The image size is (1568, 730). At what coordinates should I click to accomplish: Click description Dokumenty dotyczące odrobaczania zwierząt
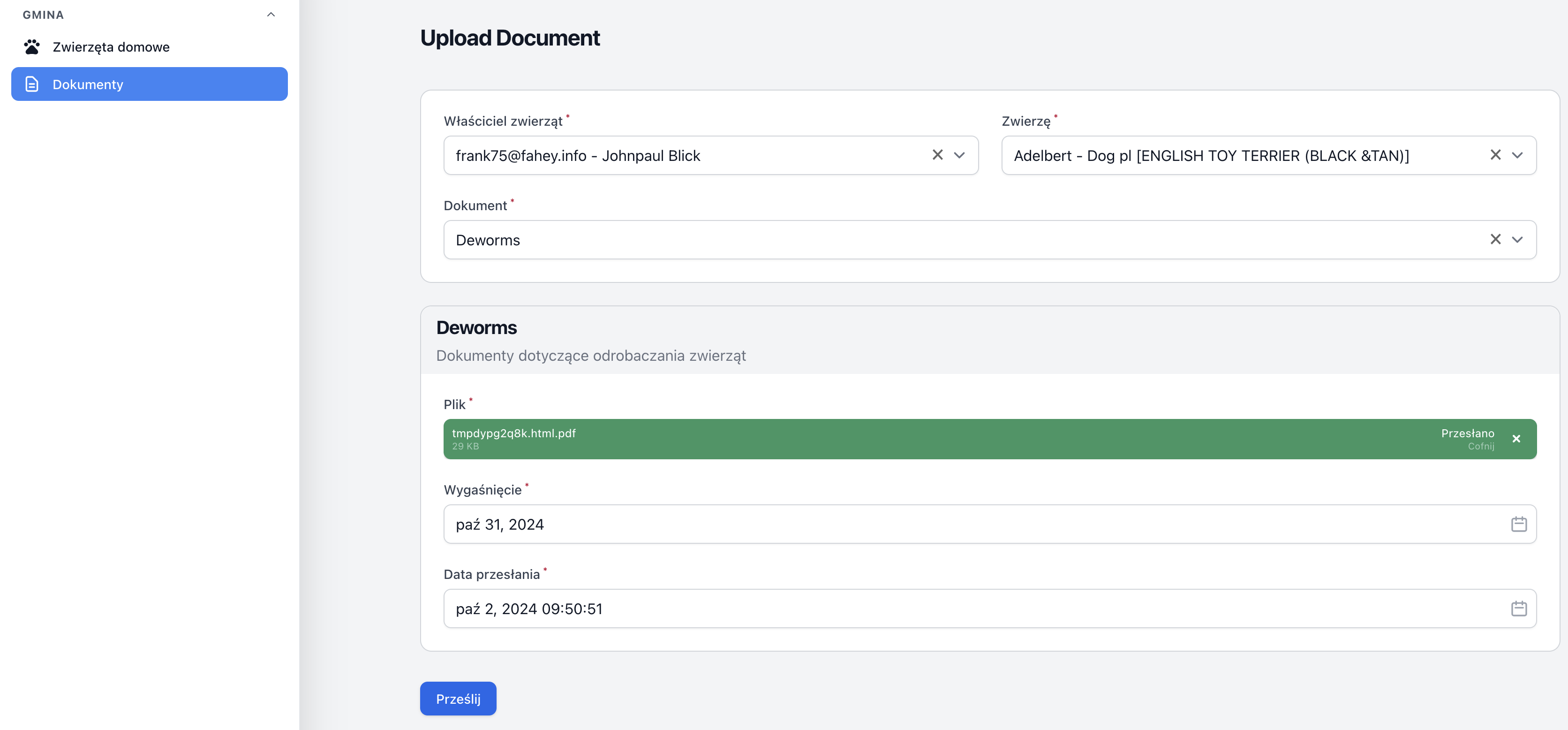(591, 356)
